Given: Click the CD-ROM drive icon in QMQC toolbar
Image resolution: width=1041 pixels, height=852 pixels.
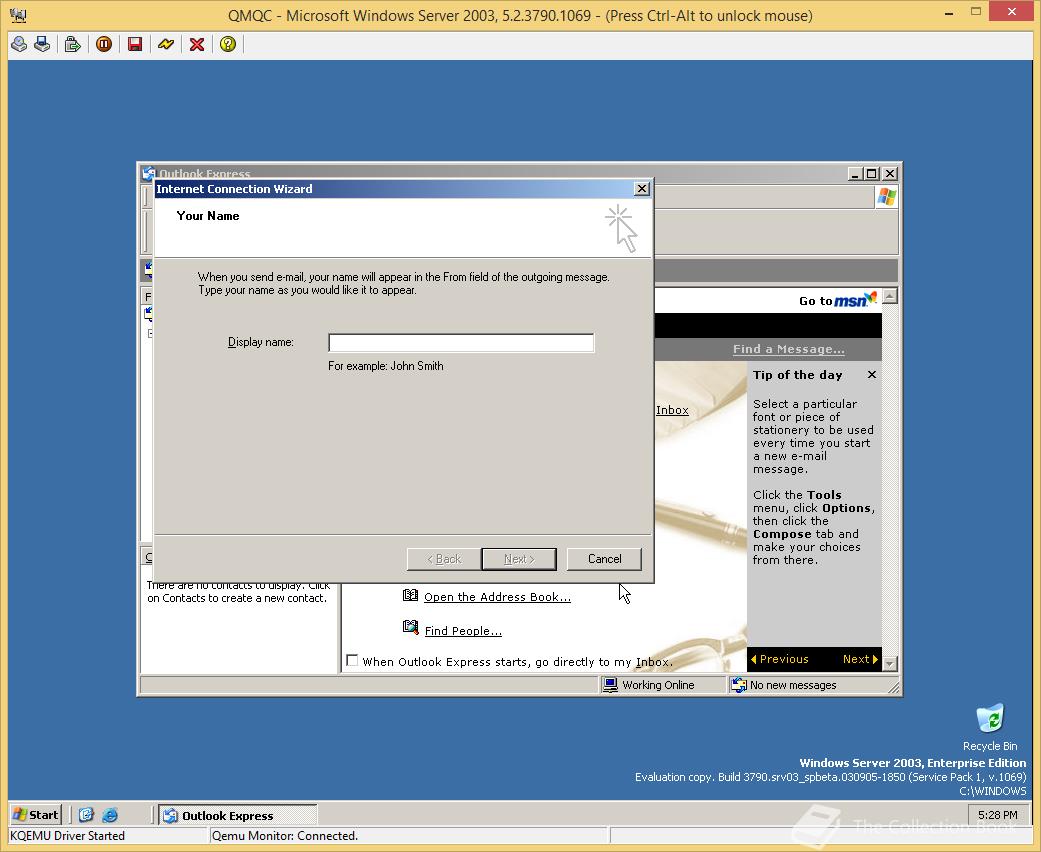Looking at the screenshot, I should 19,44.
